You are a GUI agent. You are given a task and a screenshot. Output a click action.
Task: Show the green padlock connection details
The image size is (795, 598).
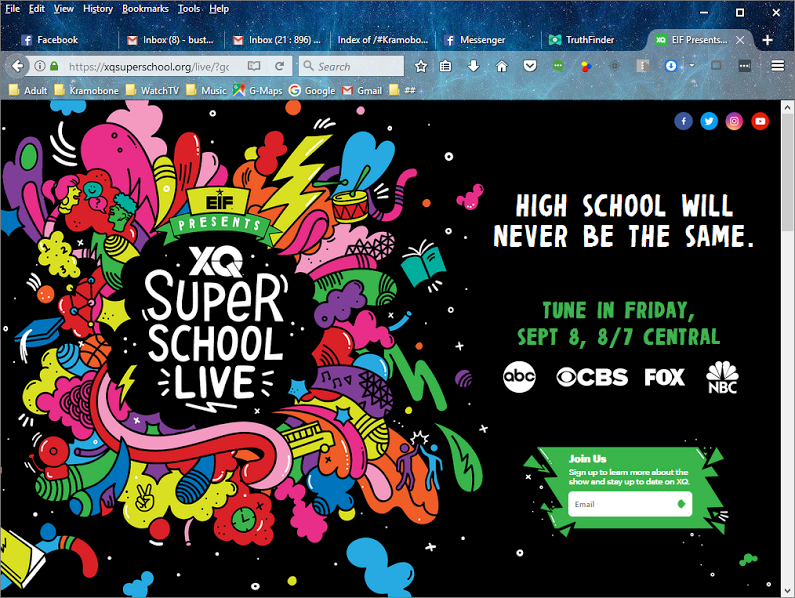[x=54, y=66]
